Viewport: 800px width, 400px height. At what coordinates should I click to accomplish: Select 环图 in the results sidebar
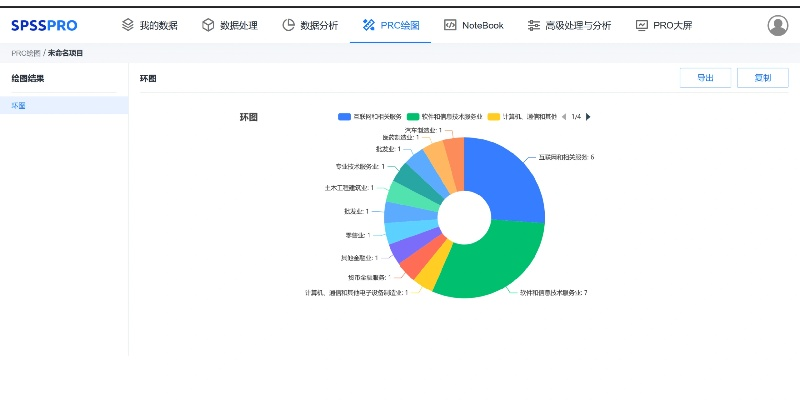coord(19,105)
